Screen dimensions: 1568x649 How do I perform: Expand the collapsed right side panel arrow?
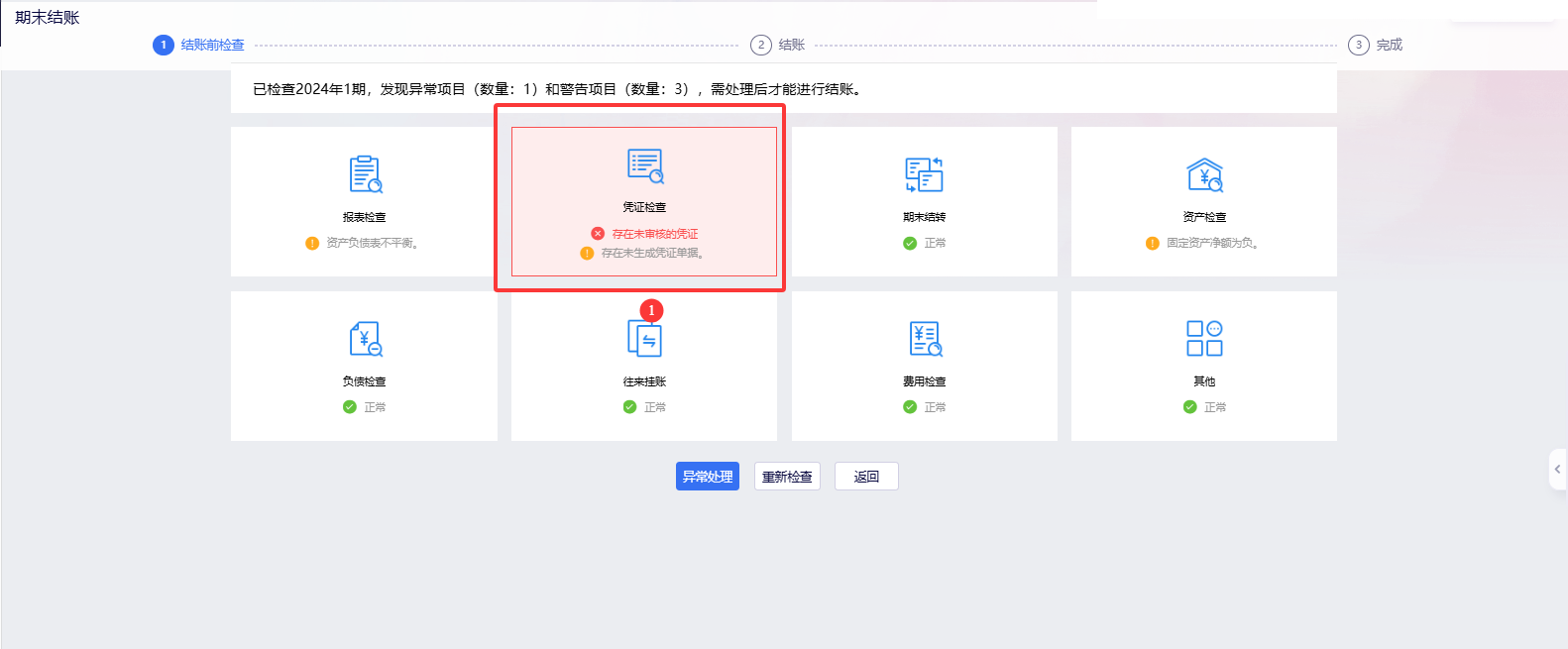coord(1558,470)
